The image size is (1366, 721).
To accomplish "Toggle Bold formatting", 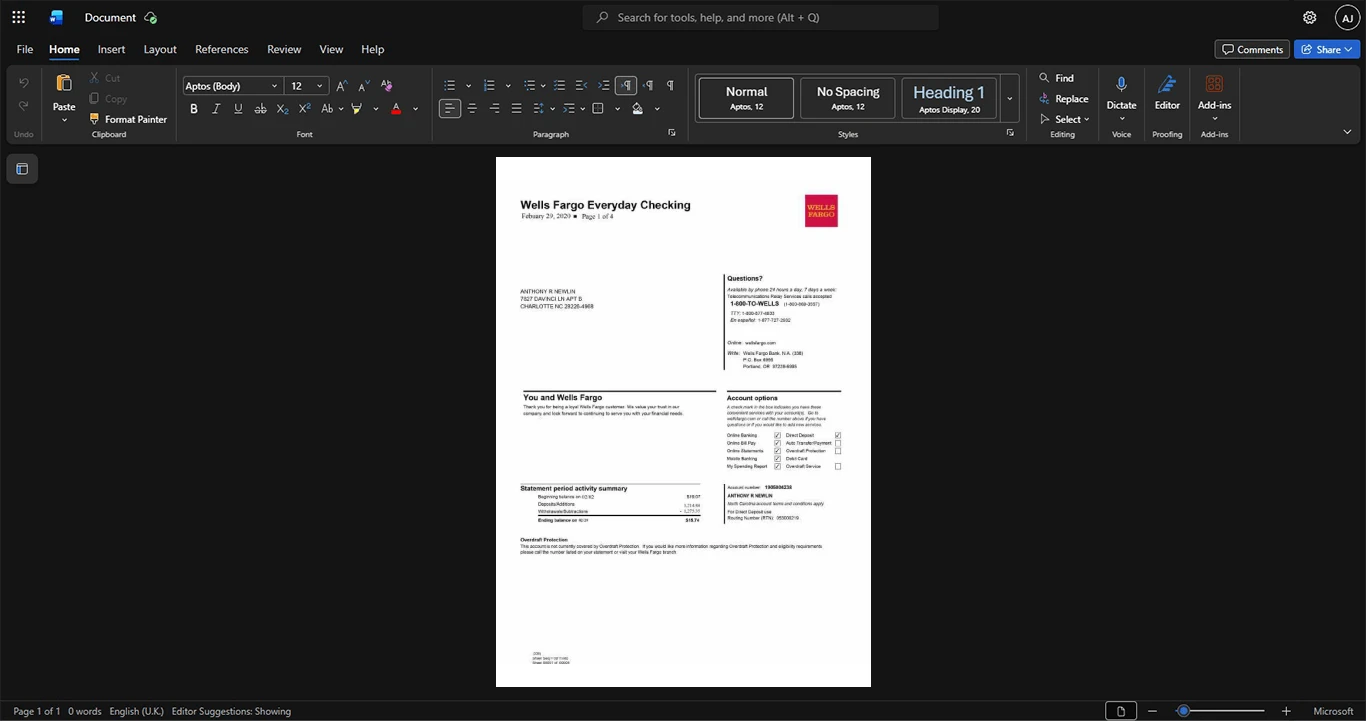I will [194, 108].
